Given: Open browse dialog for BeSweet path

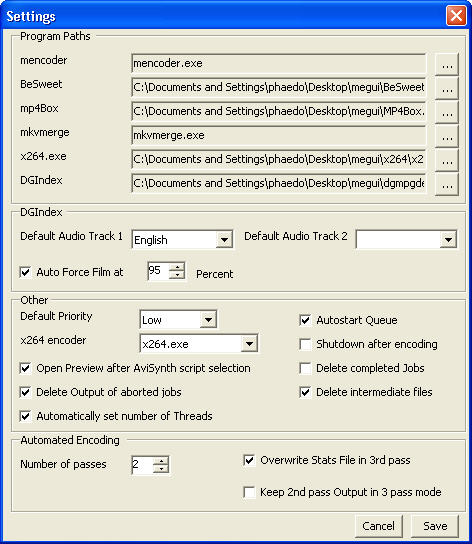Looking at the screenshot, I should tap(447, 88).
